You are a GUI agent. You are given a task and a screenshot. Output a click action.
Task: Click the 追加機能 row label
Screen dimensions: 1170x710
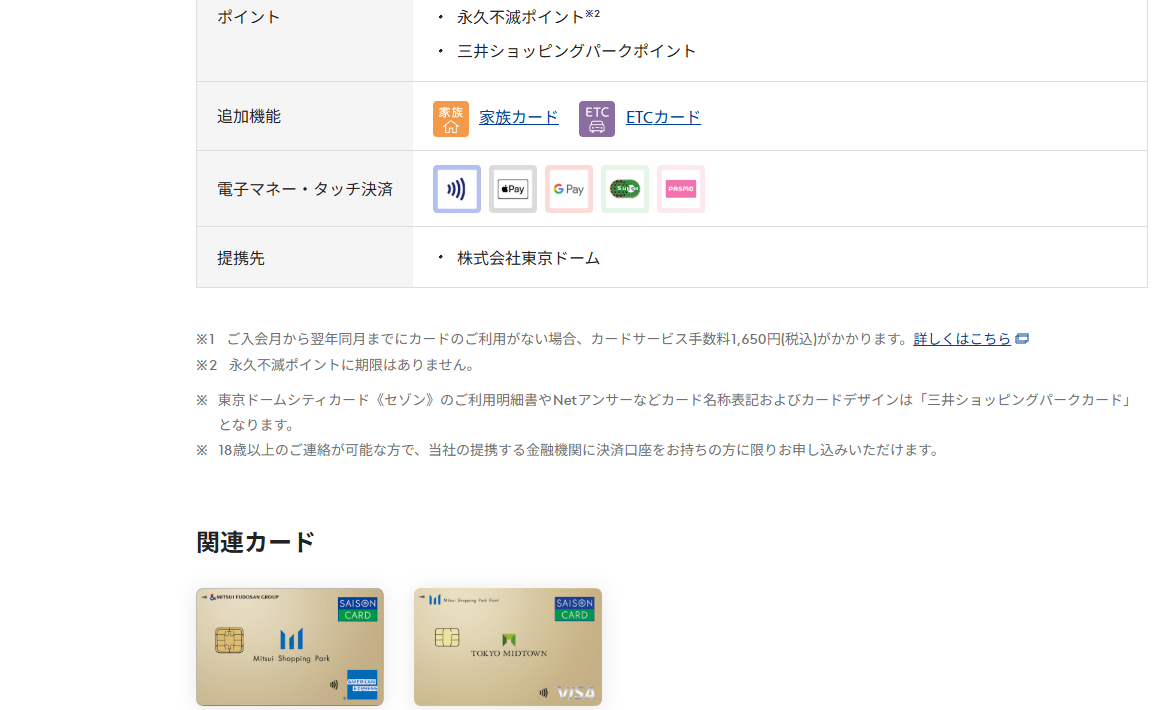click(249, 116)
